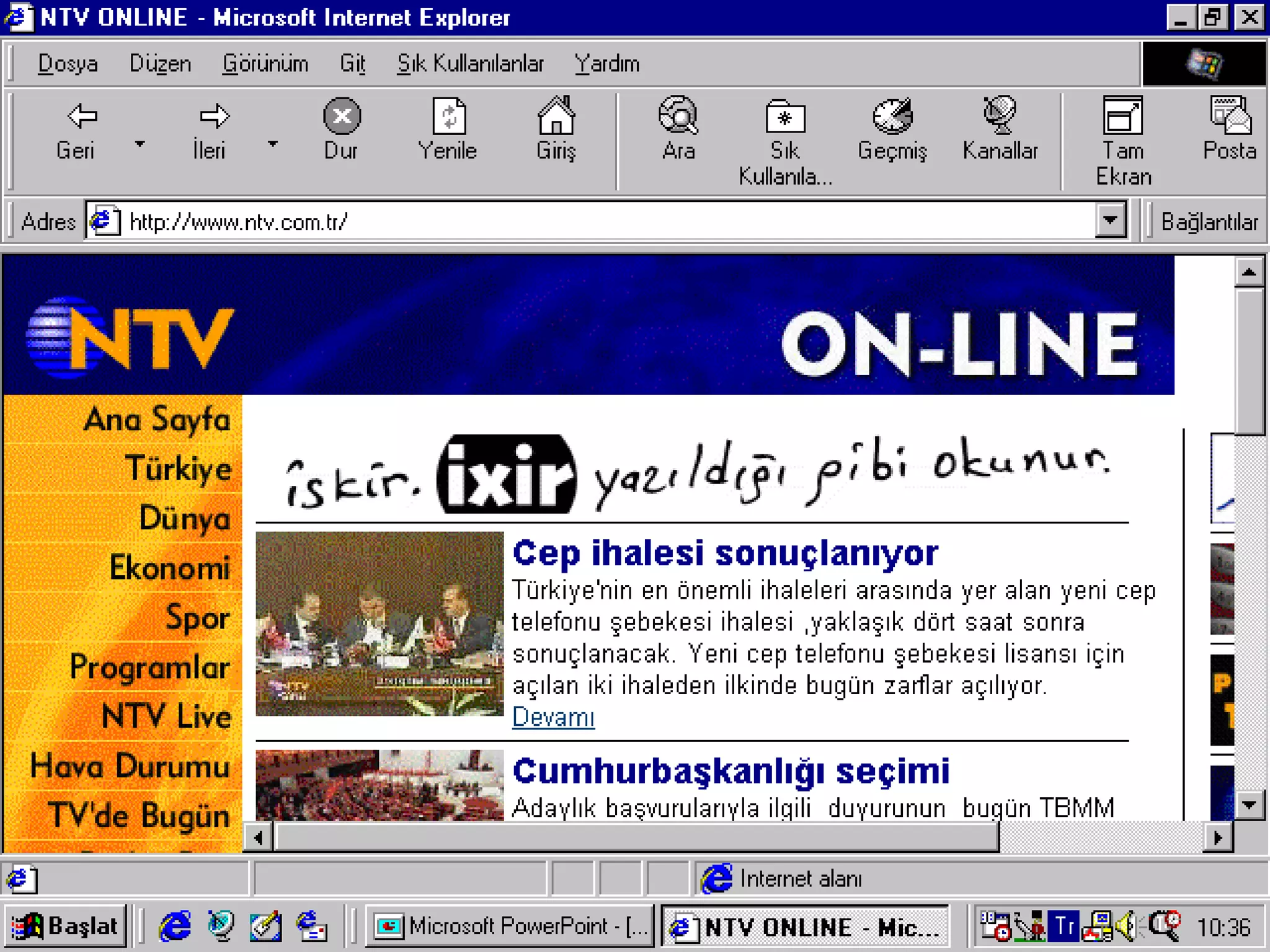Expand the Geri button history dropdown
The image size is (1270, 952).
click(x=140, y=144)
